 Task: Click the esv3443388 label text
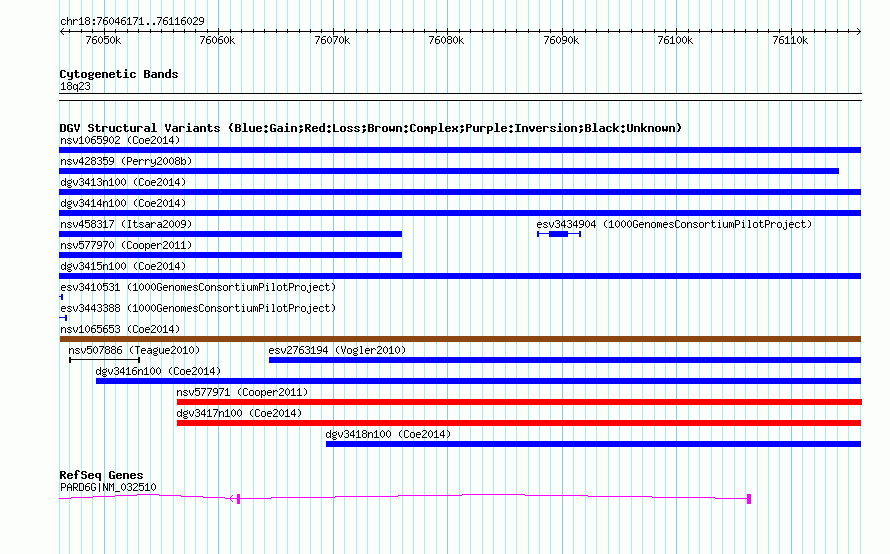[x=198, y=308]
